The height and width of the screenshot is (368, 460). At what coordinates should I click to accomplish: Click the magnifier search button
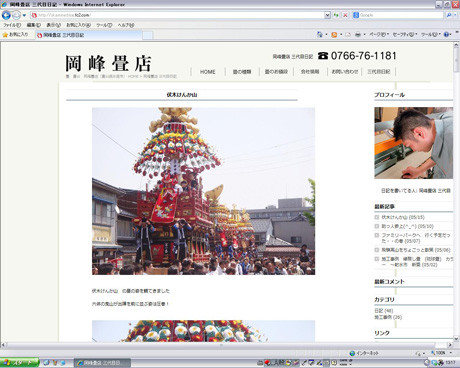click(449, 15)
